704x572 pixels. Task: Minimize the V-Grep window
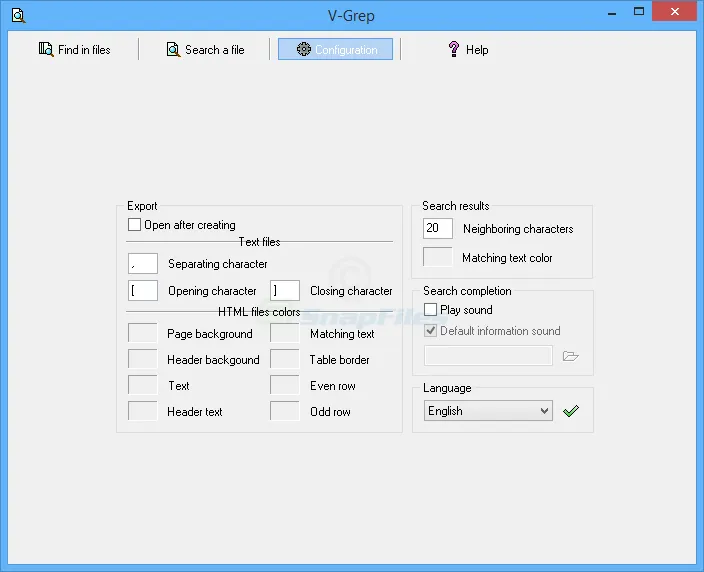tap(612, 12)
